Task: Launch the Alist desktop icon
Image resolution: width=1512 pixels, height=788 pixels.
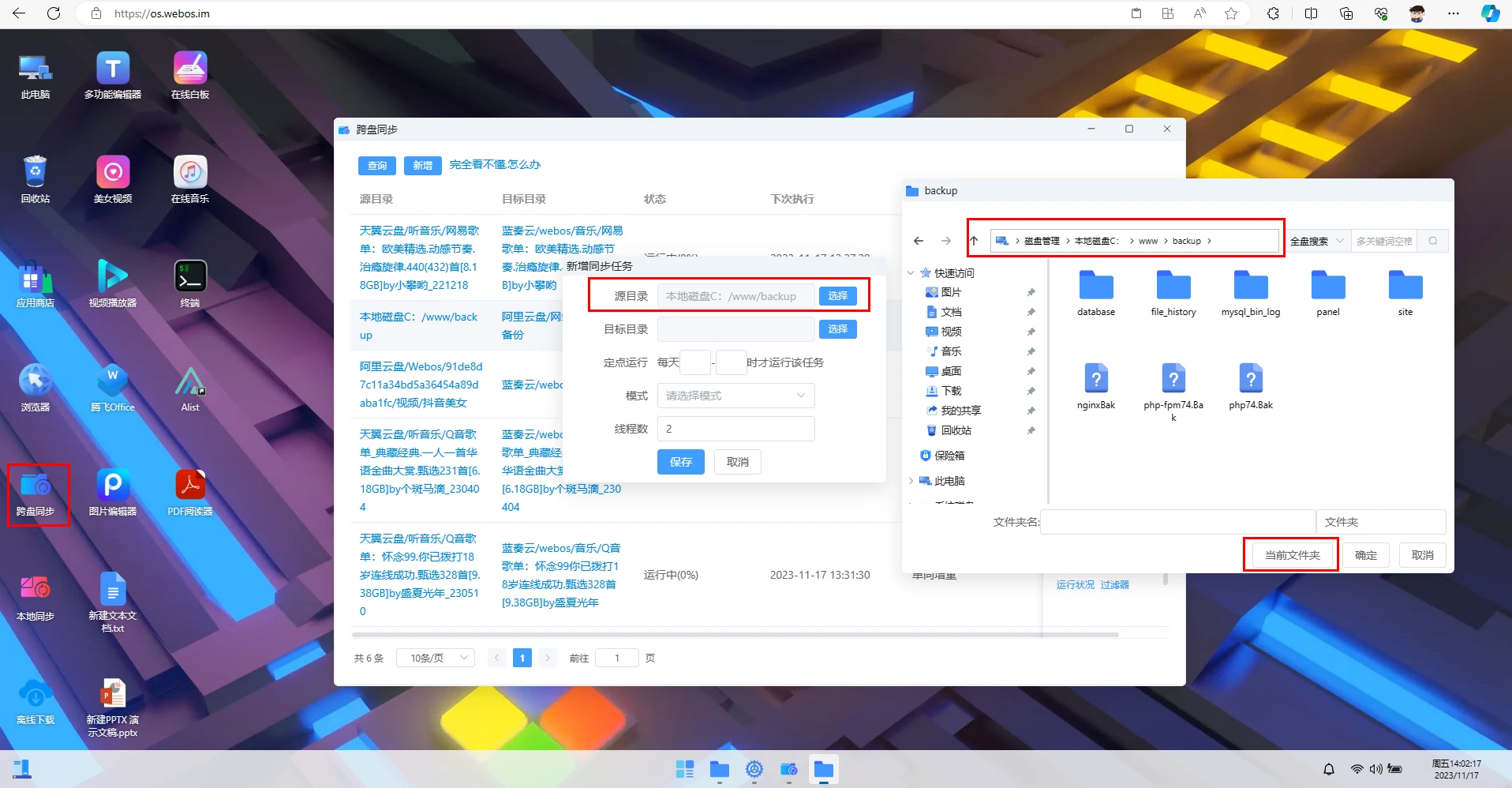Action: click(190, 388)
